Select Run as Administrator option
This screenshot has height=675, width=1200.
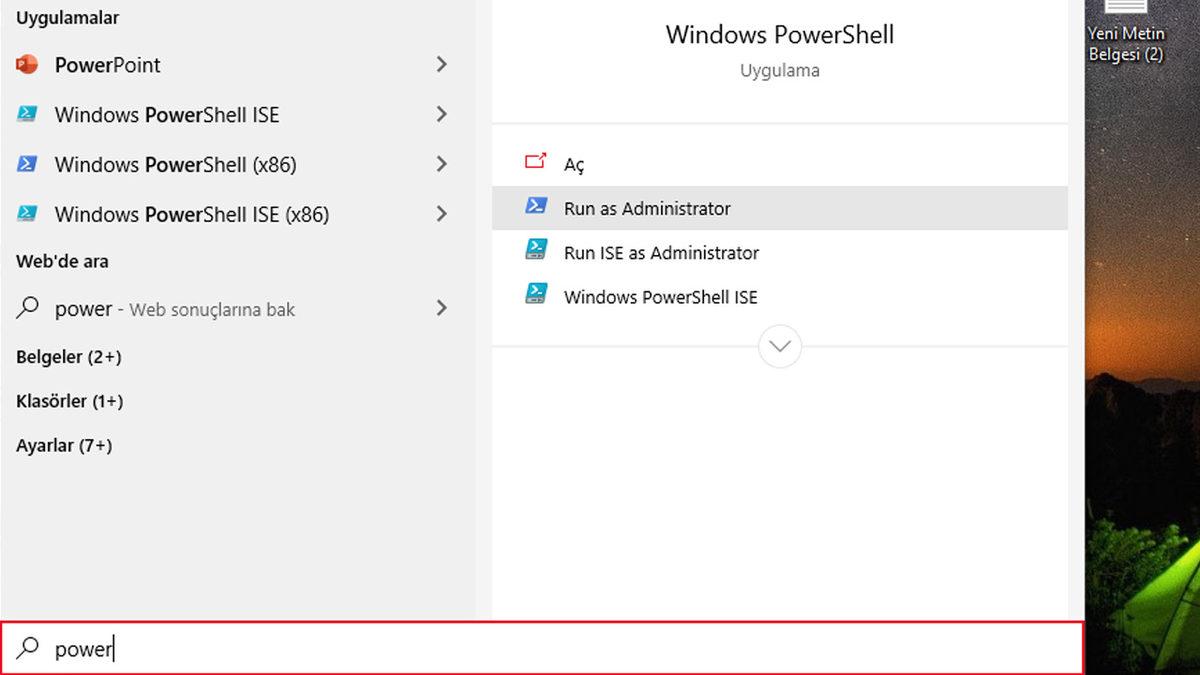[x=647, y=209]
